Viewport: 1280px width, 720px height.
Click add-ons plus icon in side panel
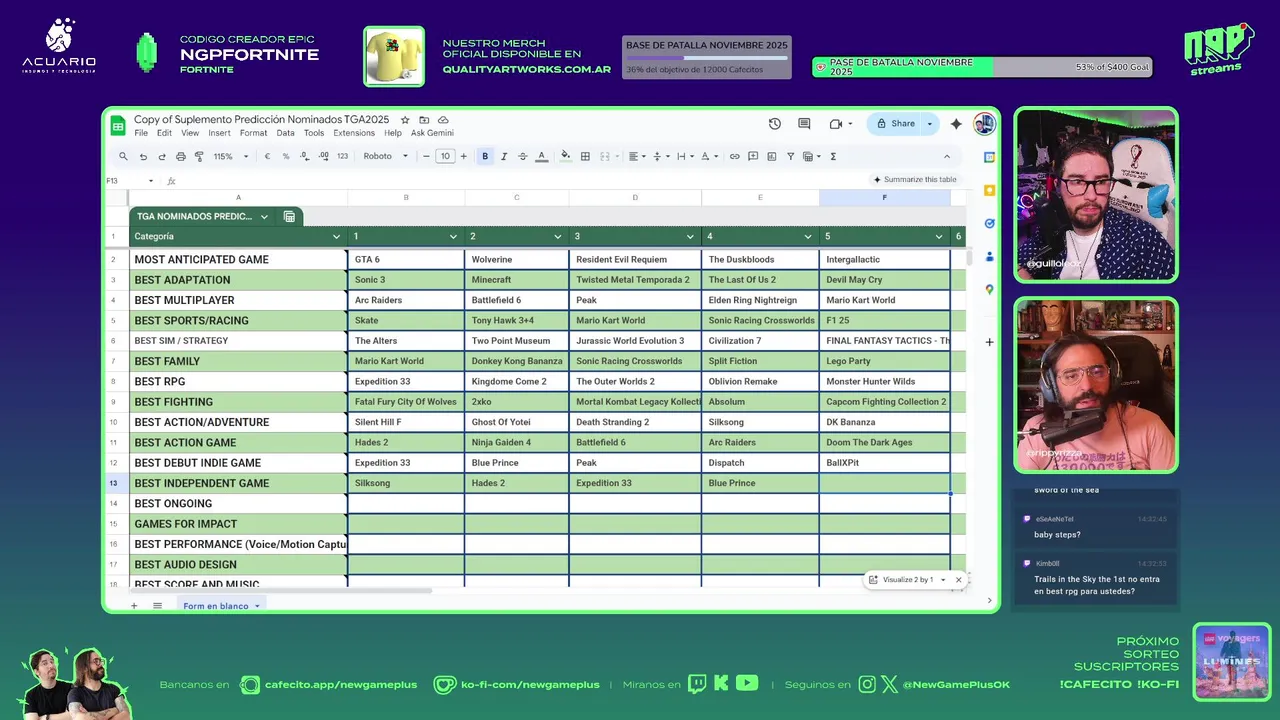(989, 342)
